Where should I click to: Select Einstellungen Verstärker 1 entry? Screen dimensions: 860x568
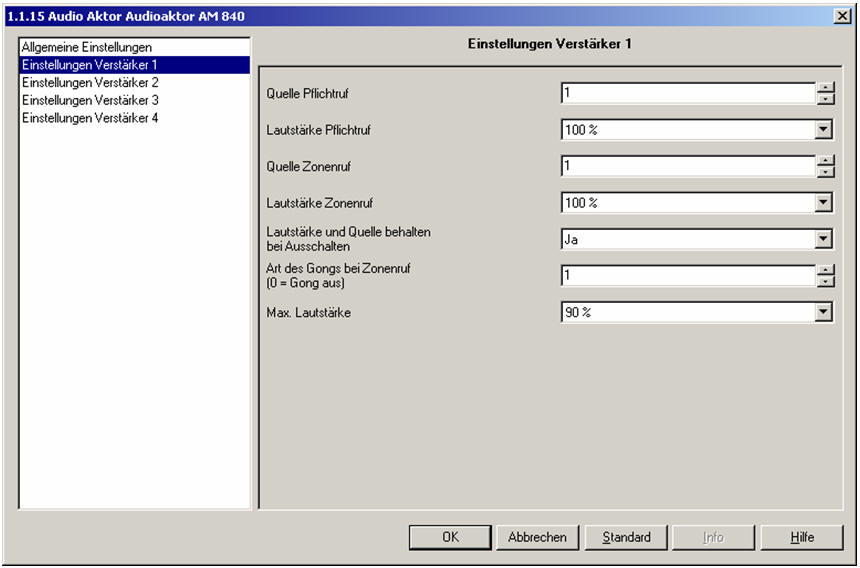(x=90, y=65)
